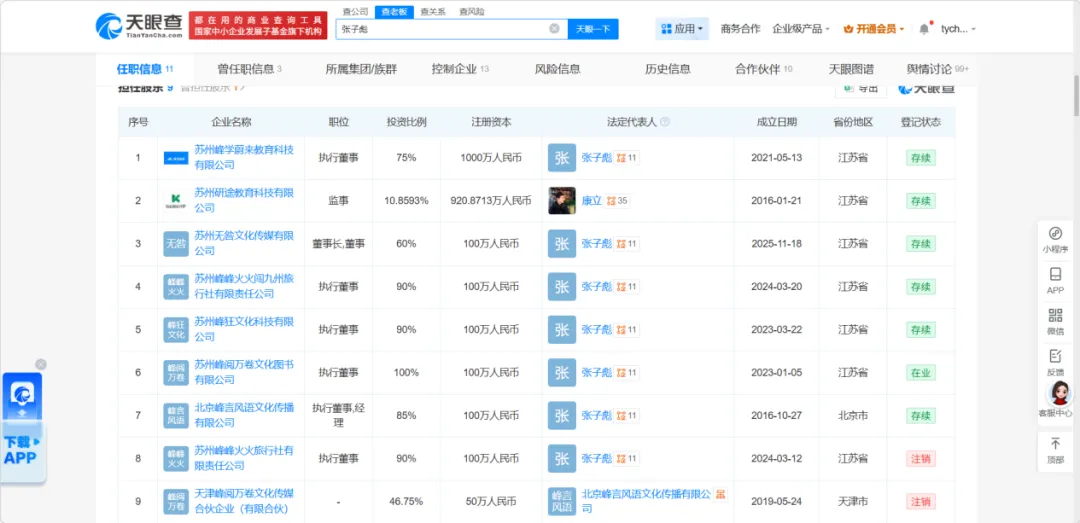Open the 小程序 mini program sidebar icon
The image size is (1080, 523).
(1055, 239)
